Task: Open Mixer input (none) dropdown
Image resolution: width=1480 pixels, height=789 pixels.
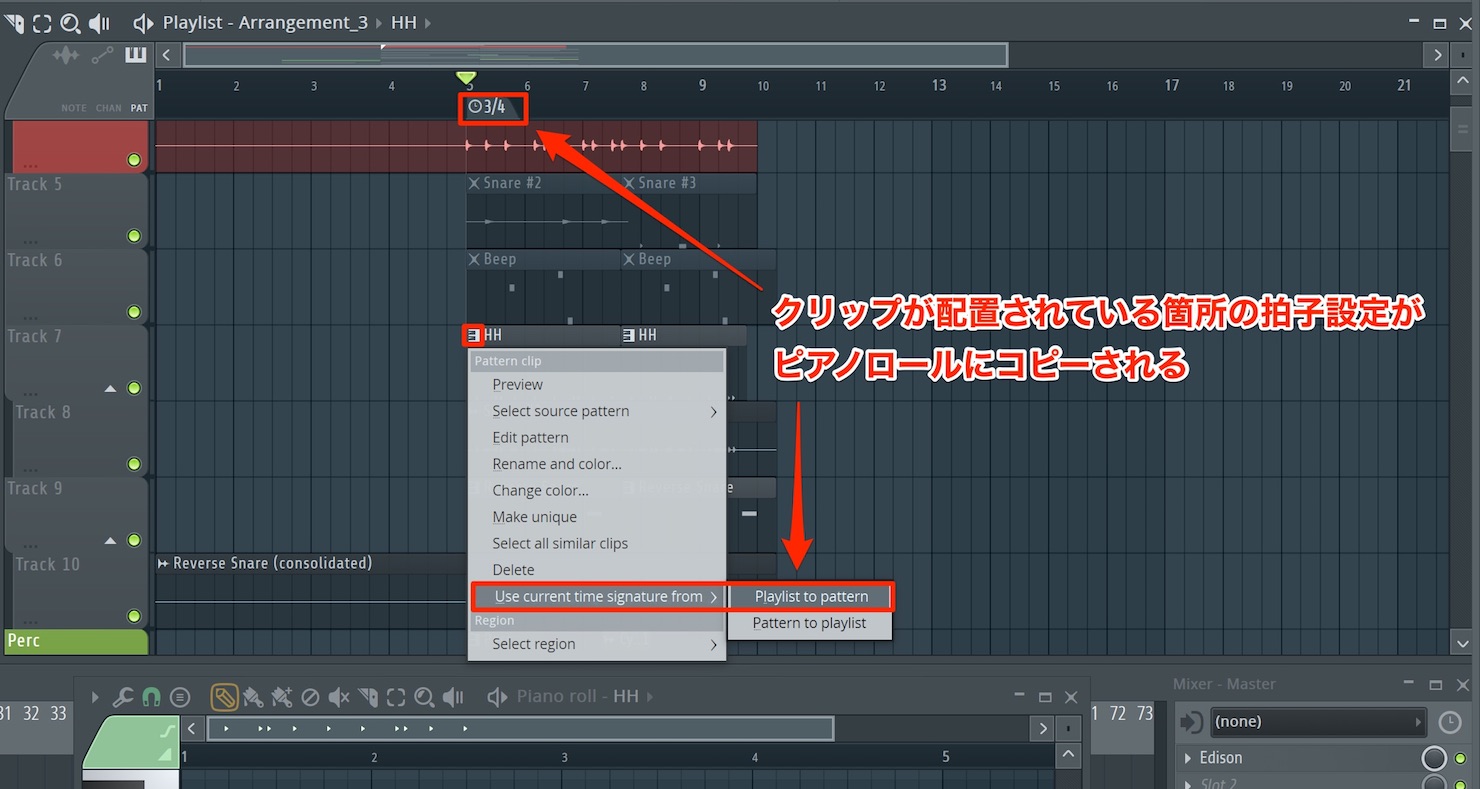Action: click(1318, 722)
